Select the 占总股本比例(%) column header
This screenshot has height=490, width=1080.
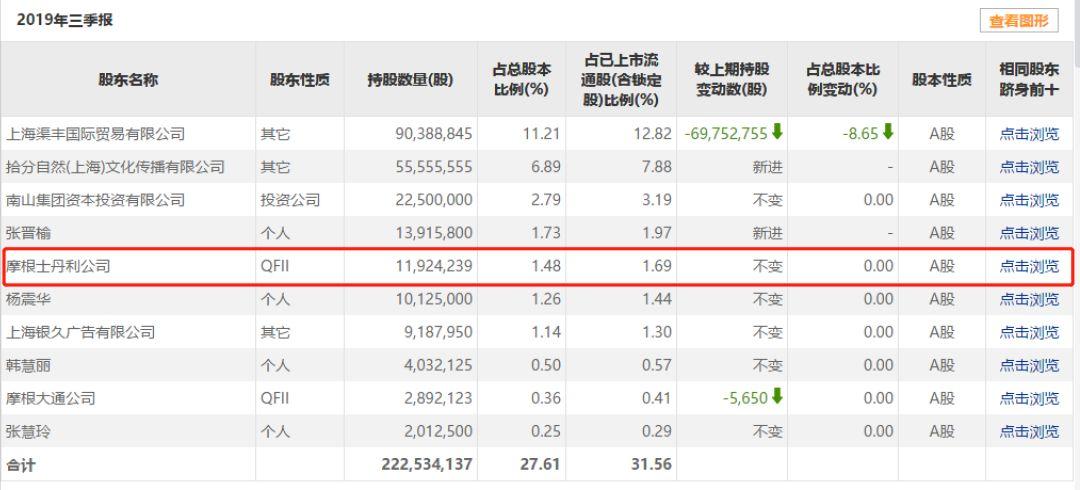[521, 79]
